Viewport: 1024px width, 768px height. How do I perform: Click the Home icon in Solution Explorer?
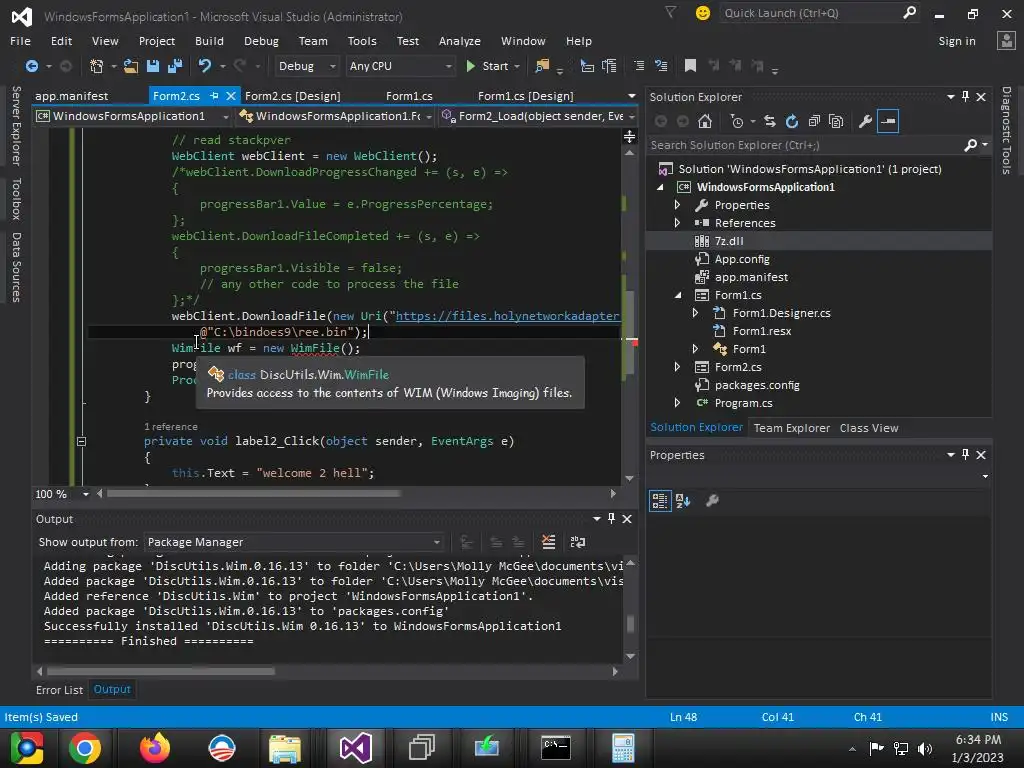point(705,121)
